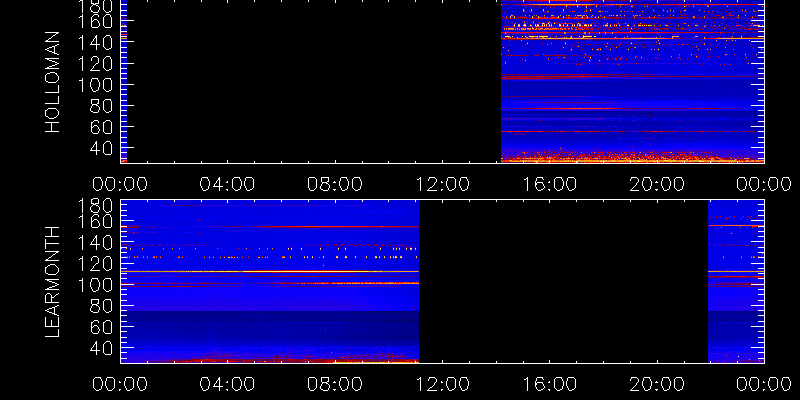The width and height of the screenshot is (800, 400).
Task: Click 12:00 on the LEARMONTH time axis
Action: [x=442, y=384]
